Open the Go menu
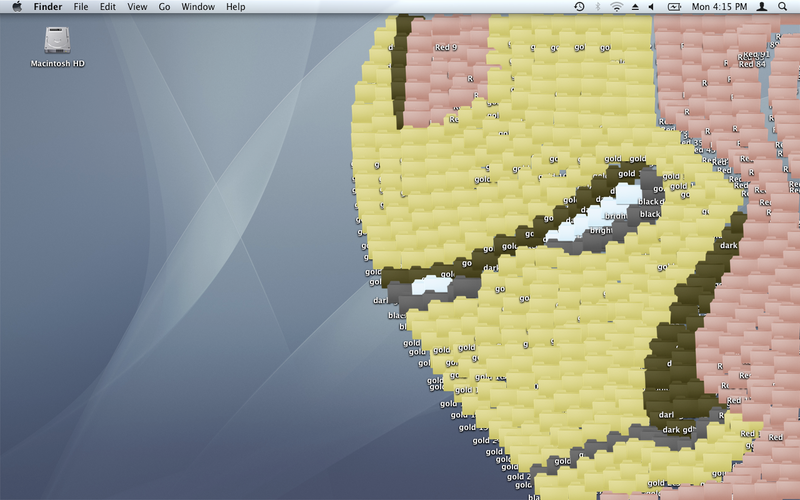 [164, 7]
